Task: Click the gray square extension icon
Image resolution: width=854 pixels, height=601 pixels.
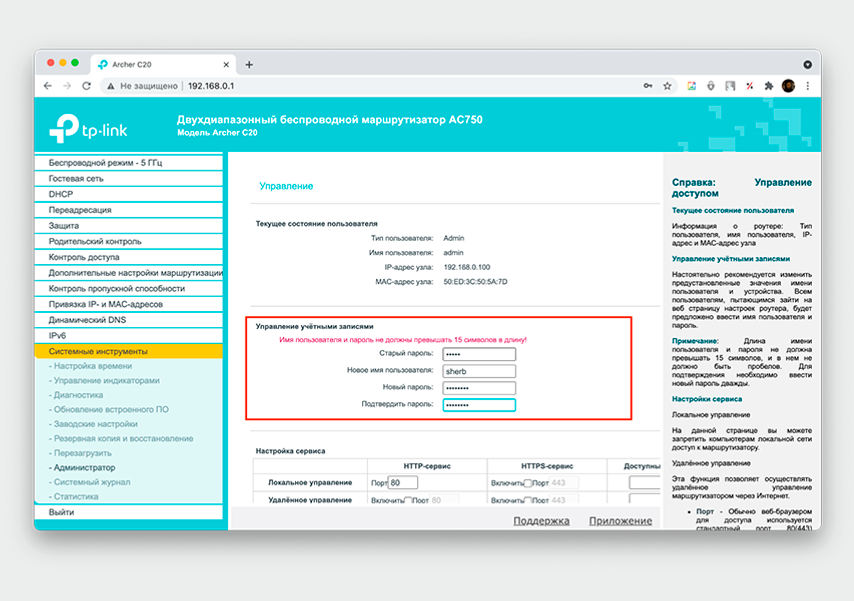Action: click(730, 86)
